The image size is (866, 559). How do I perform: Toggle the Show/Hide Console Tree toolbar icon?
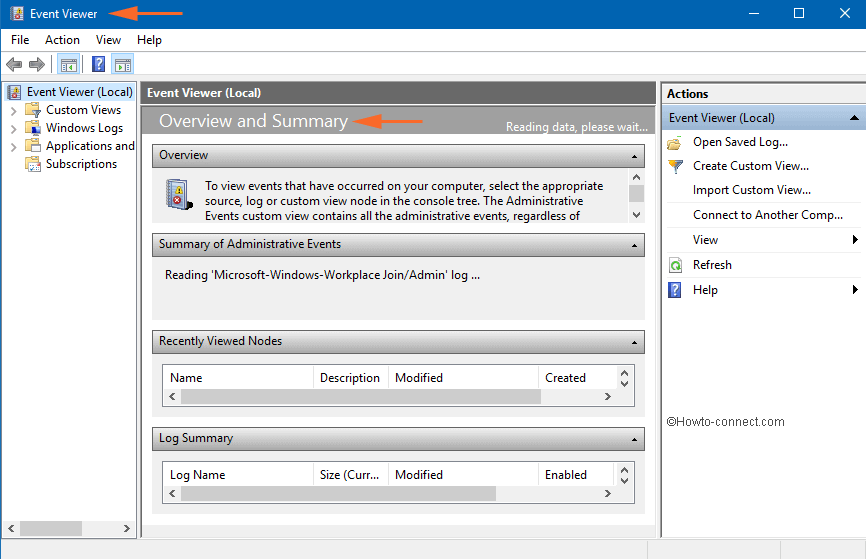(68, 65)
